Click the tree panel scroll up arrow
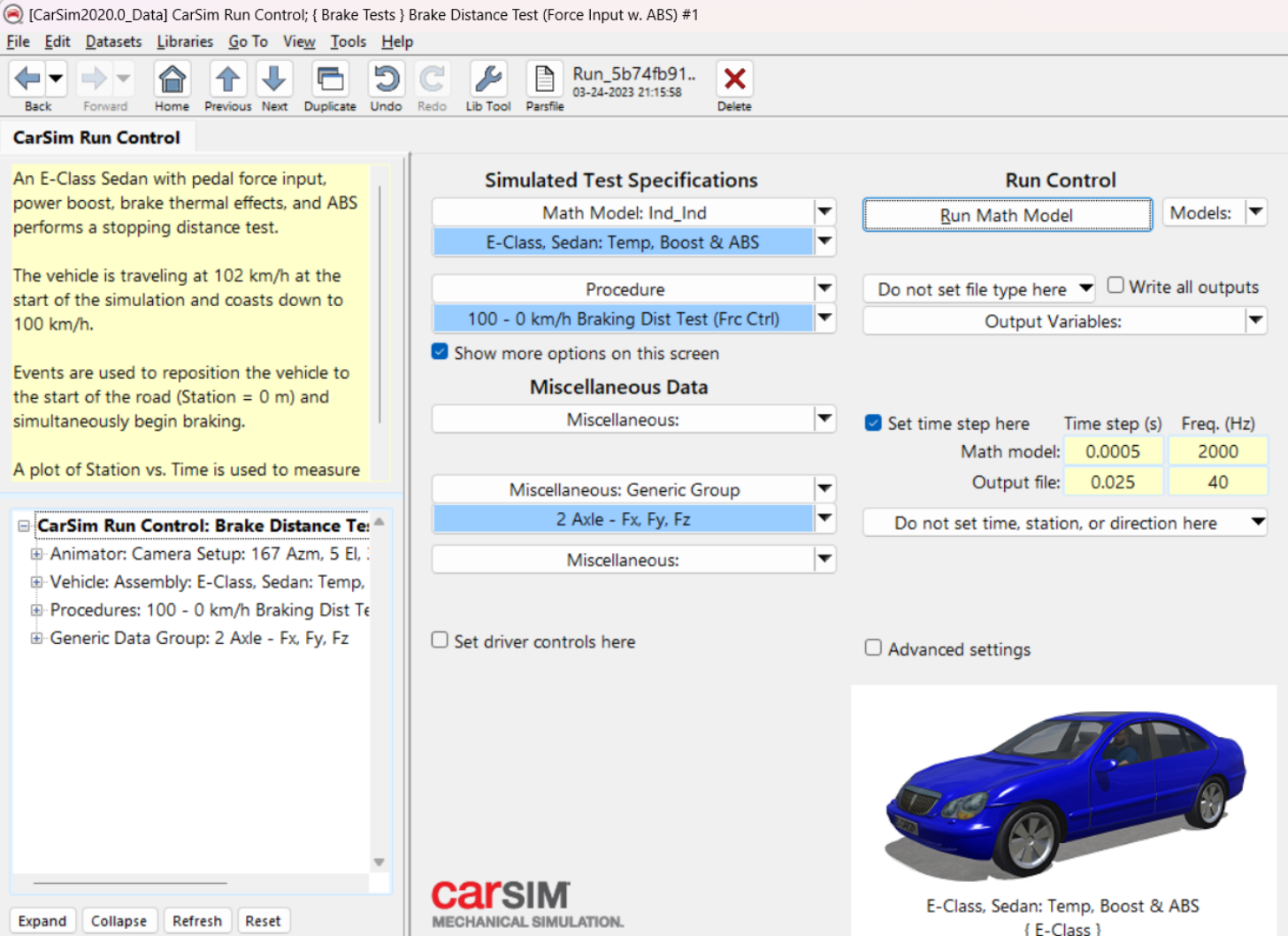This screenshot has width=1288, height=936. tap(379, 522)
